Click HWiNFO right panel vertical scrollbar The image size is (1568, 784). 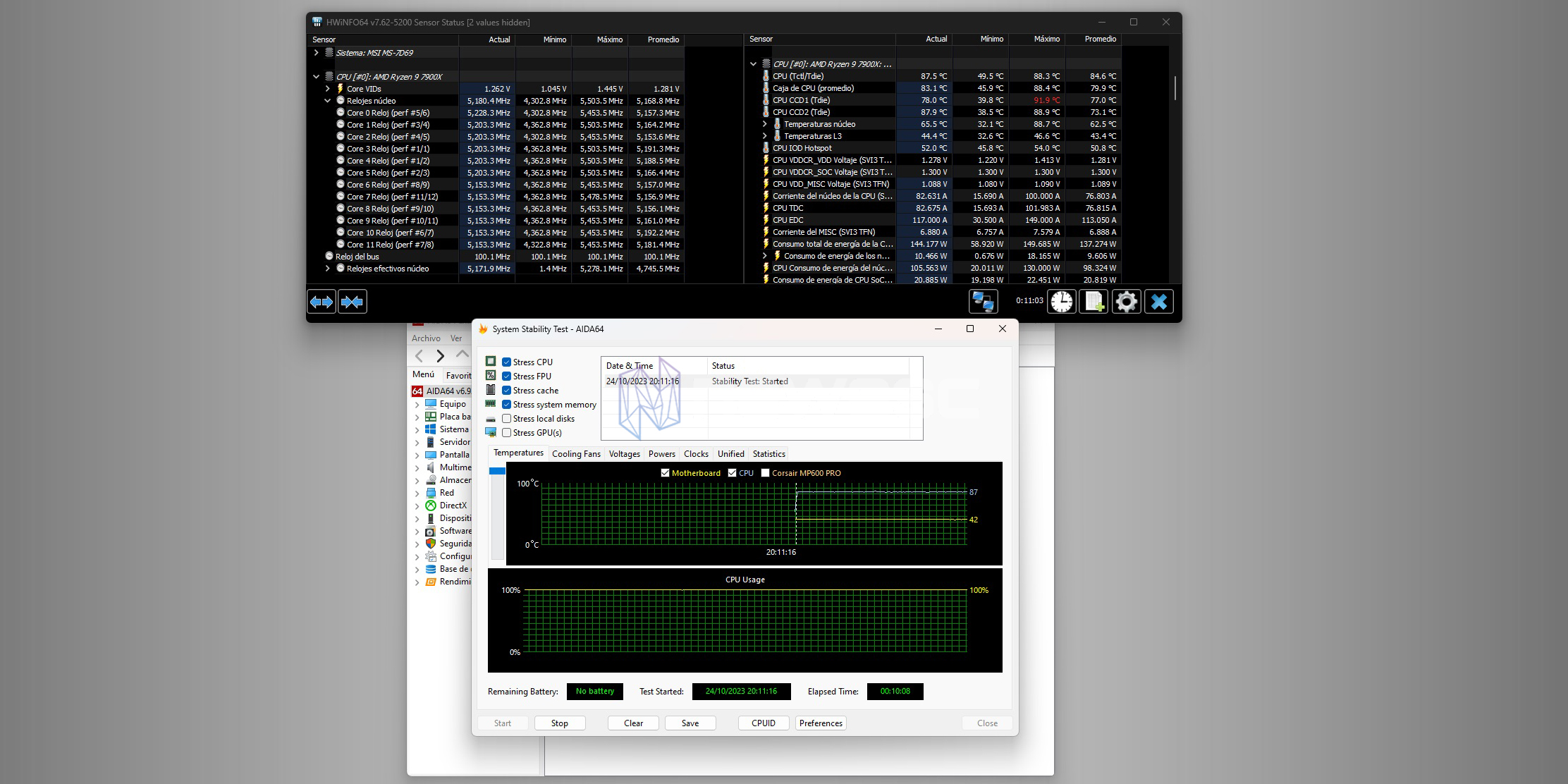tap(1175, 88)
